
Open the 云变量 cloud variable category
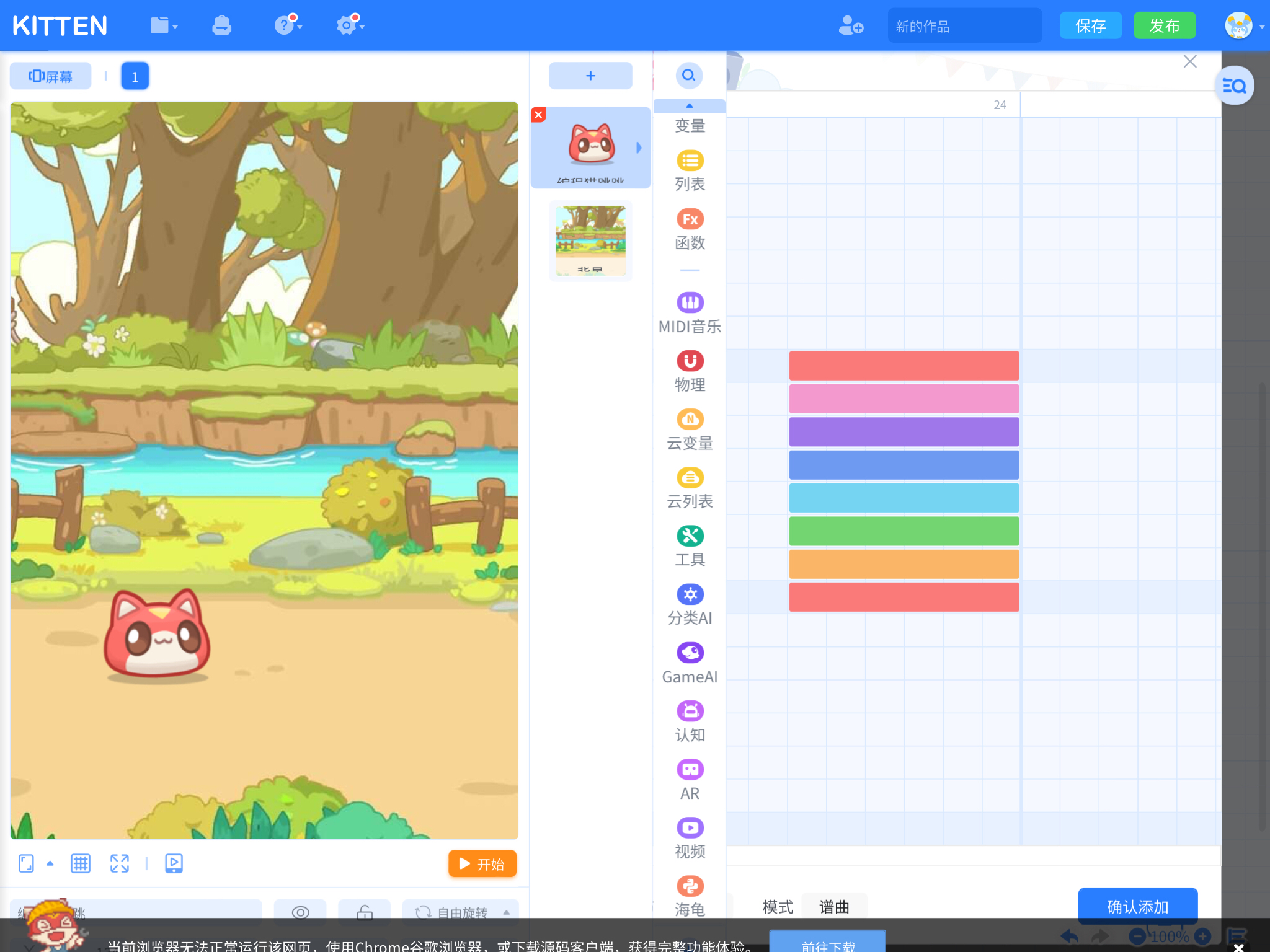click(690, 430)
